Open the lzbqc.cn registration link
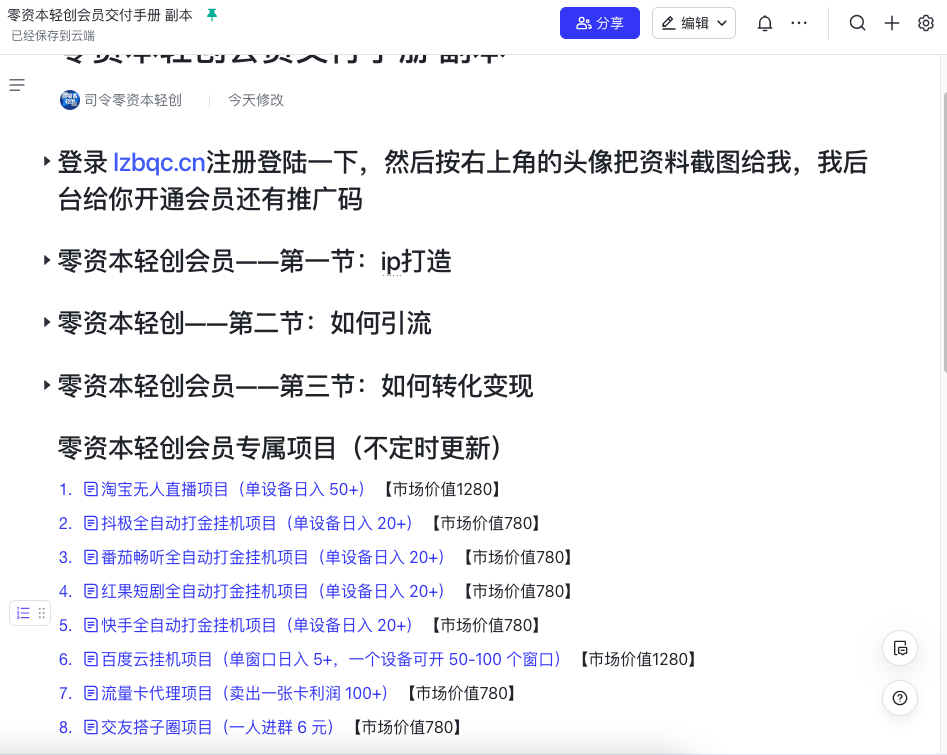The image size is (947, 755). pos(158,162)
